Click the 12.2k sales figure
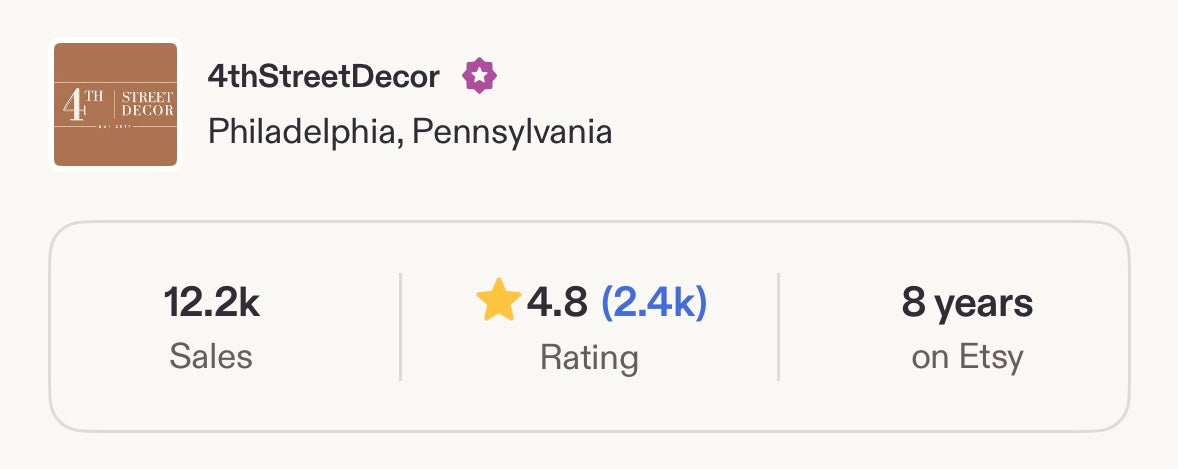Viewport: 1178px width, 469px height. [211, 302]
